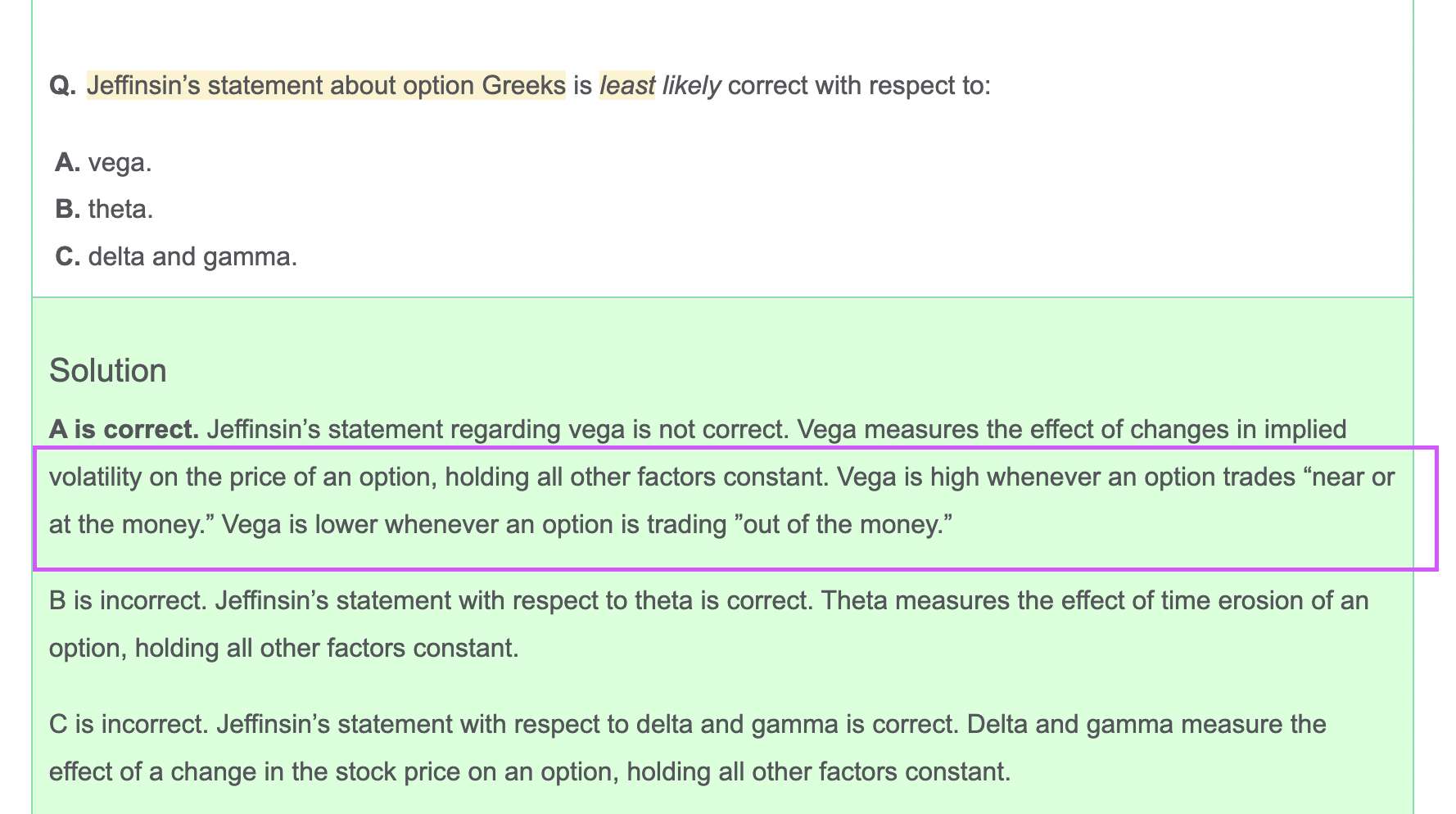The image size is (1456, 814).
Task: Click the 'Solution' heading
Action: pyautogui.click(x=108, y=371)
